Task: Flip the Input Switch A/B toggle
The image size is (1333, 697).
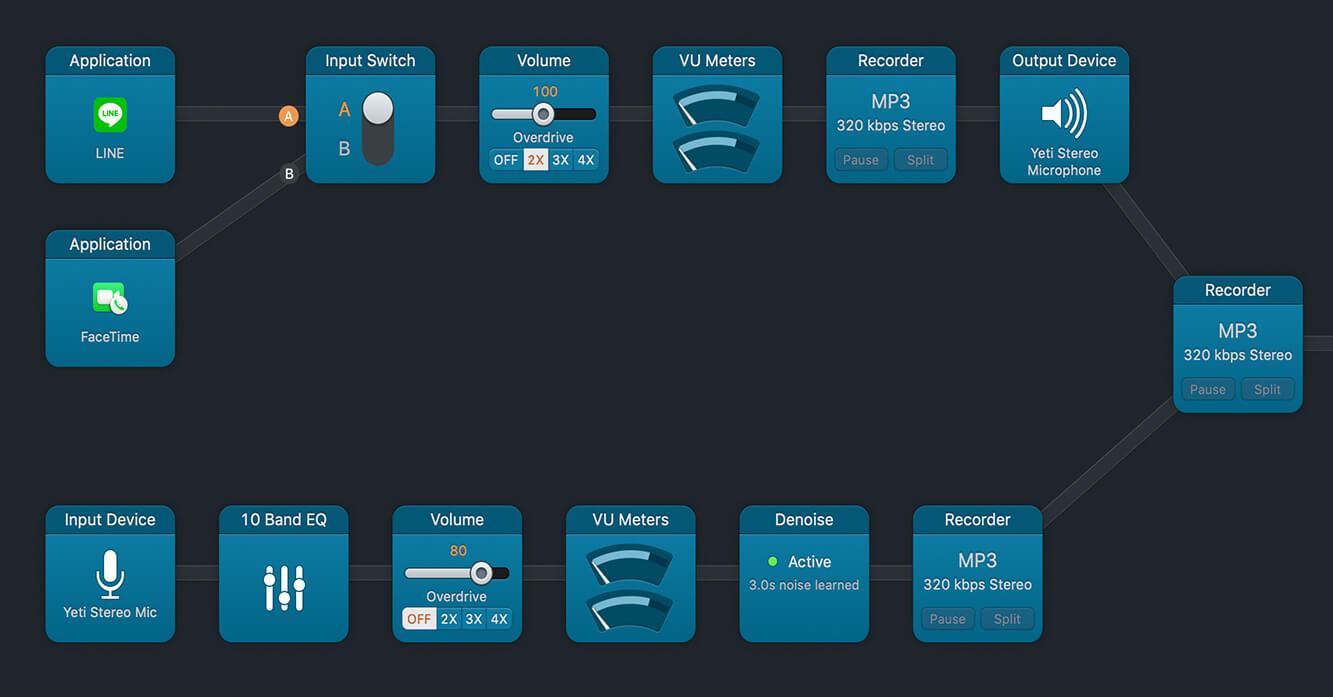Action: (378, 128)
